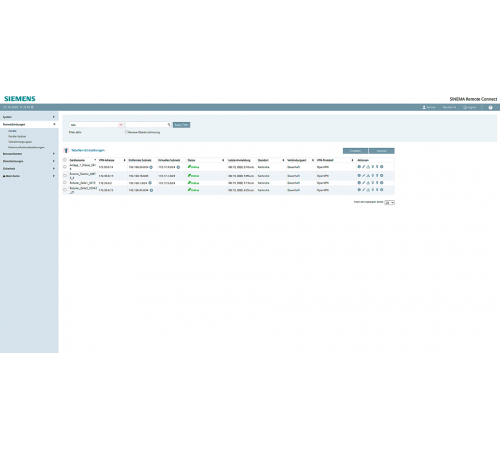Click the first action icon in the third row

coord(359,183)
